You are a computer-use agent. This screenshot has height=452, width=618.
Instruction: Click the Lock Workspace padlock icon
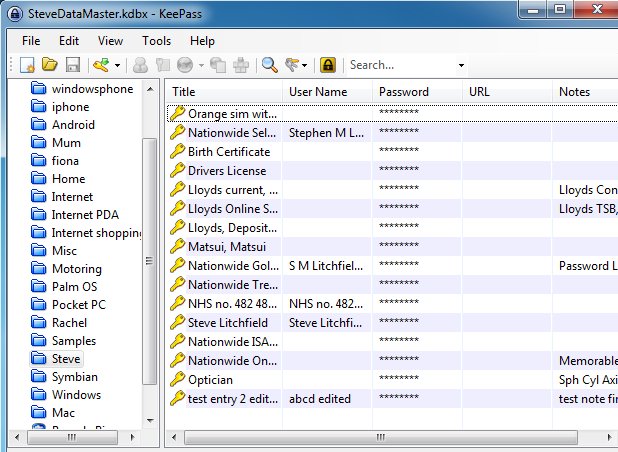pos(327,65)
